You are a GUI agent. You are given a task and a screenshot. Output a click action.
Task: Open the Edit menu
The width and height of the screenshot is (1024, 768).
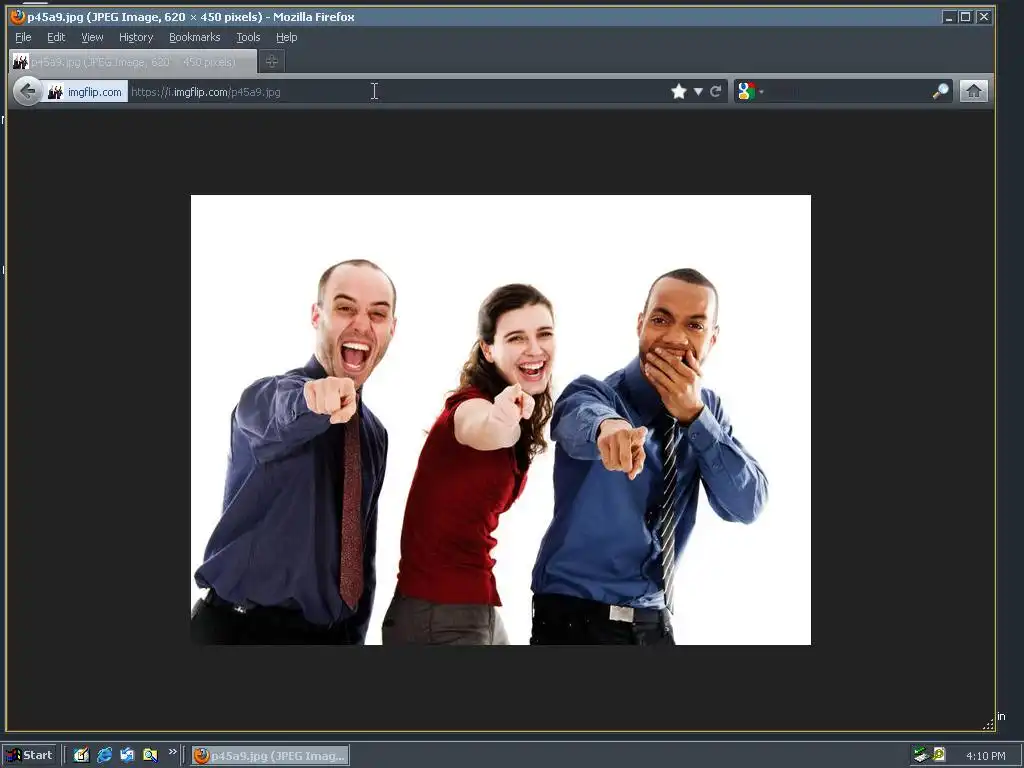pos(56,37)
